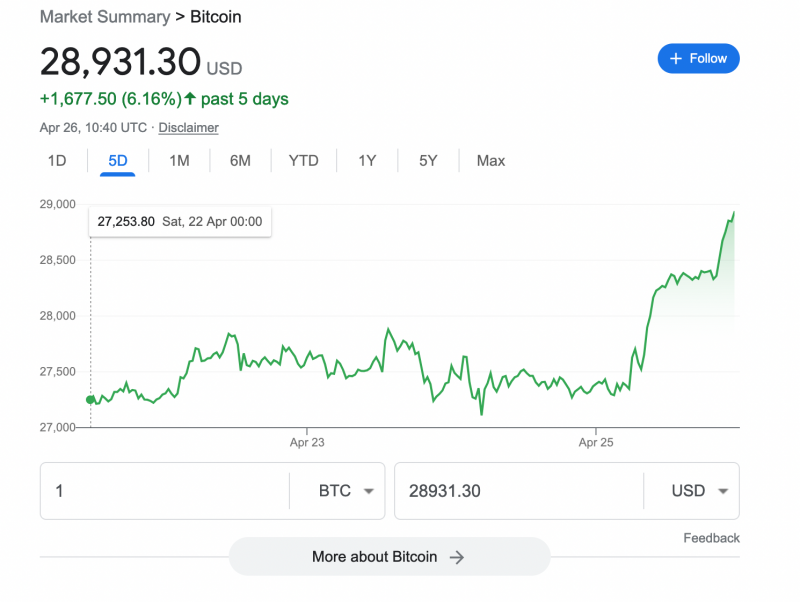Open the USD currency dropdown arrow
Viewport: 800px width, 602px height.
[722, 491]
